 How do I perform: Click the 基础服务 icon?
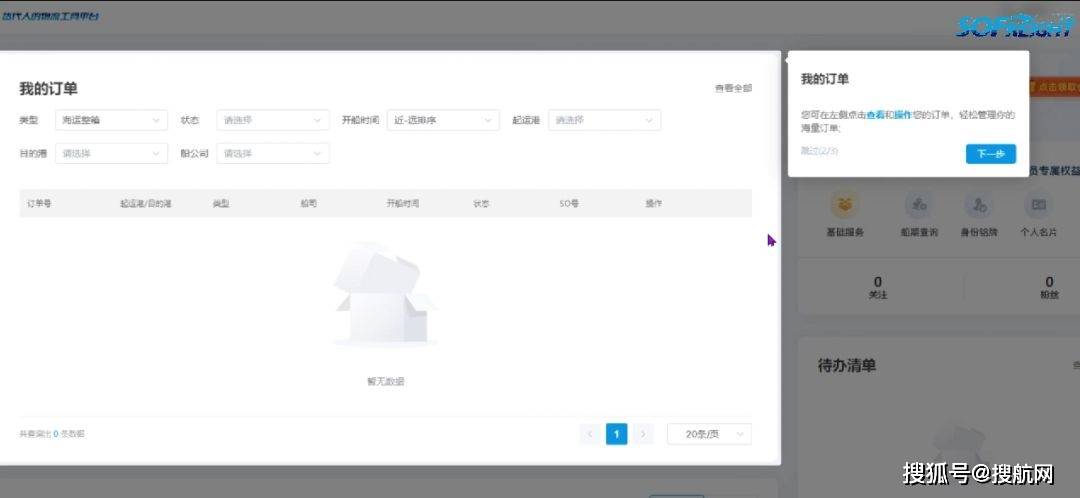pyautogui.click(x=845, y=206)
